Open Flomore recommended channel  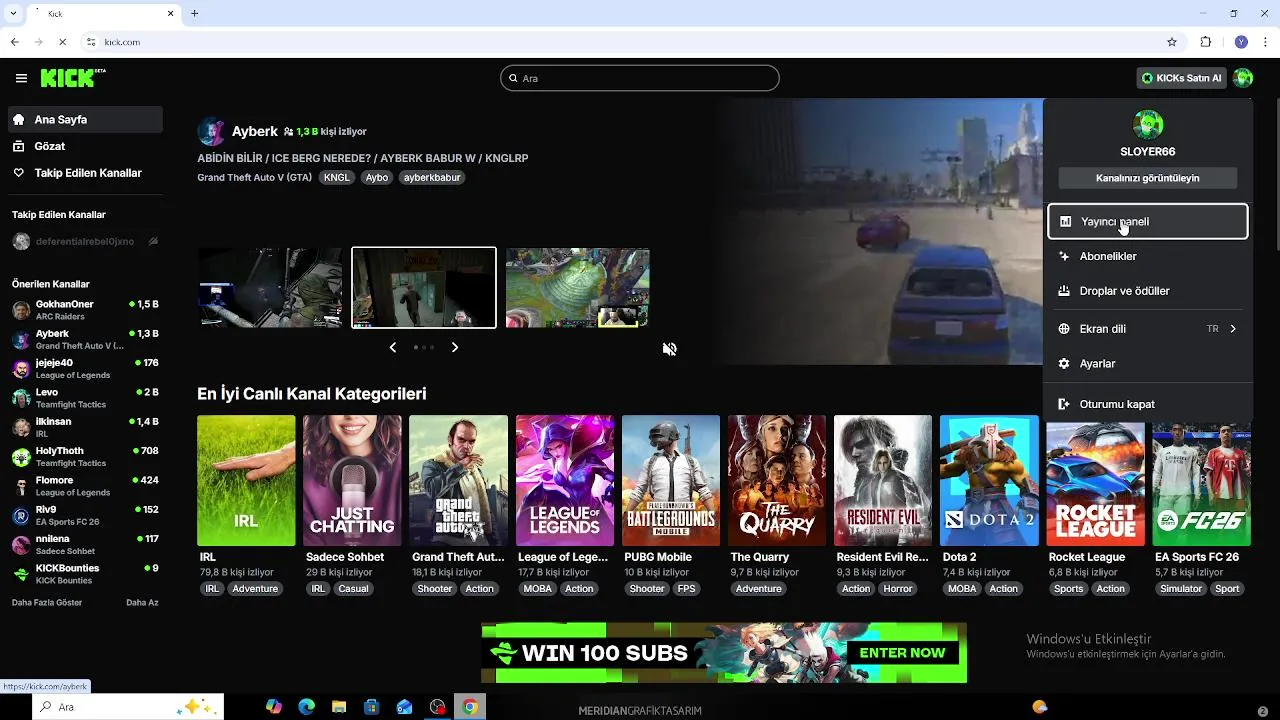(x=84, y=486)
